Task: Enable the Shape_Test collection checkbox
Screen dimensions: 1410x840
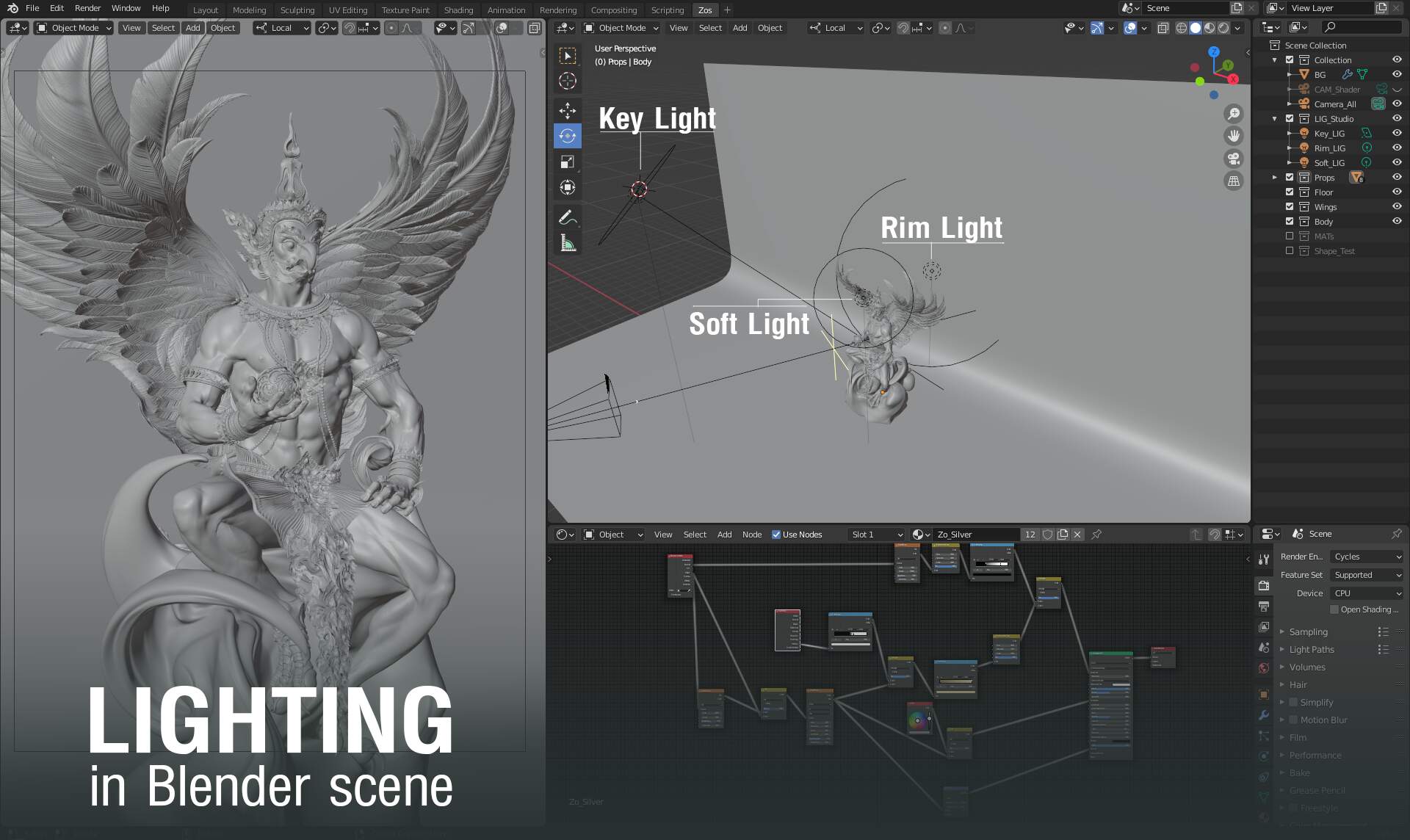Action: [1290, 250]
